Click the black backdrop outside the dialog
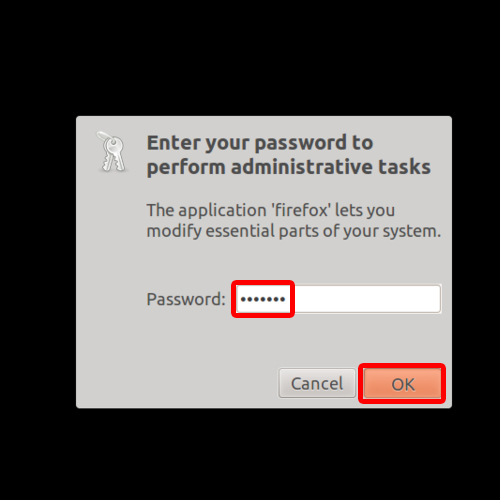500x500 pixels. [250, 57]
